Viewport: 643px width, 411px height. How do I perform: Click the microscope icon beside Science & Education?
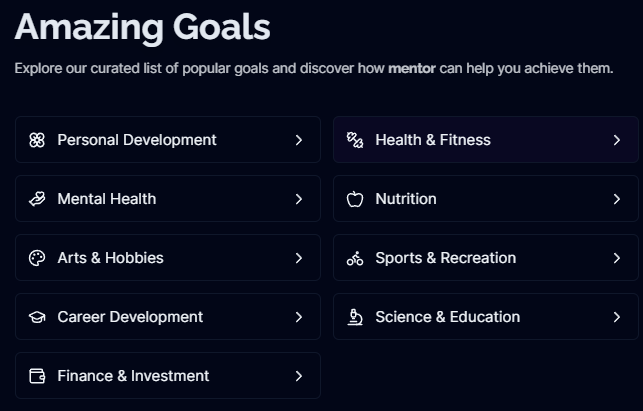(355, 317)
